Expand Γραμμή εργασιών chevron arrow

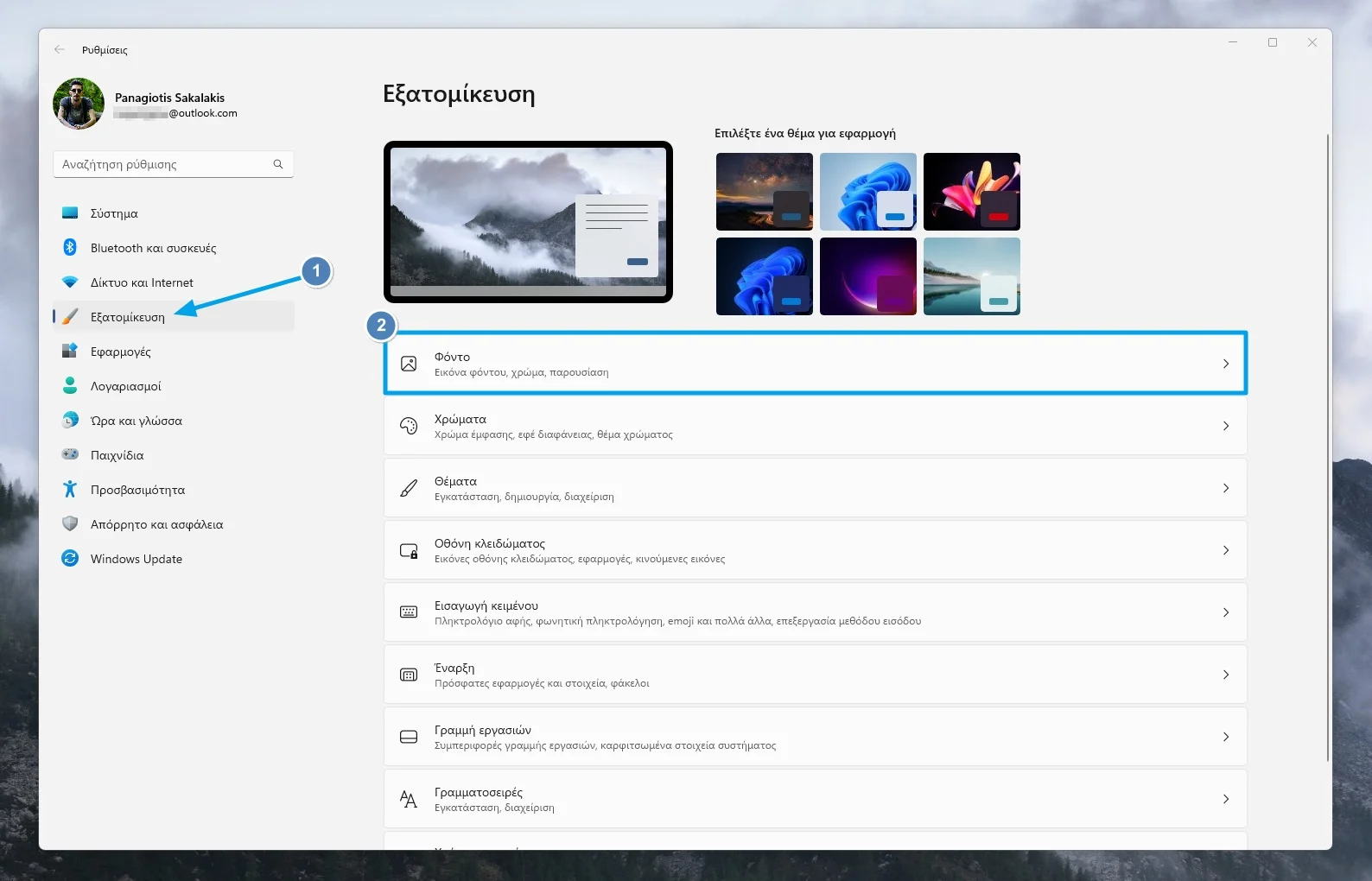tap(1225, 737)
